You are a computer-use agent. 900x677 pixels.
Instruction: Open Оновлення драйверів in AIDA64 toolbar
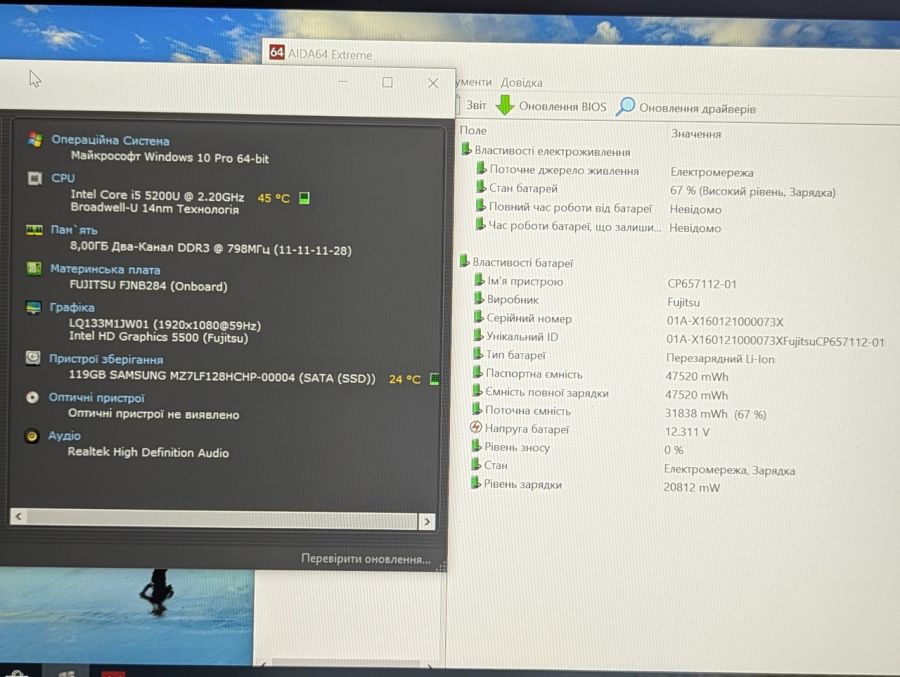click(697, 109)
